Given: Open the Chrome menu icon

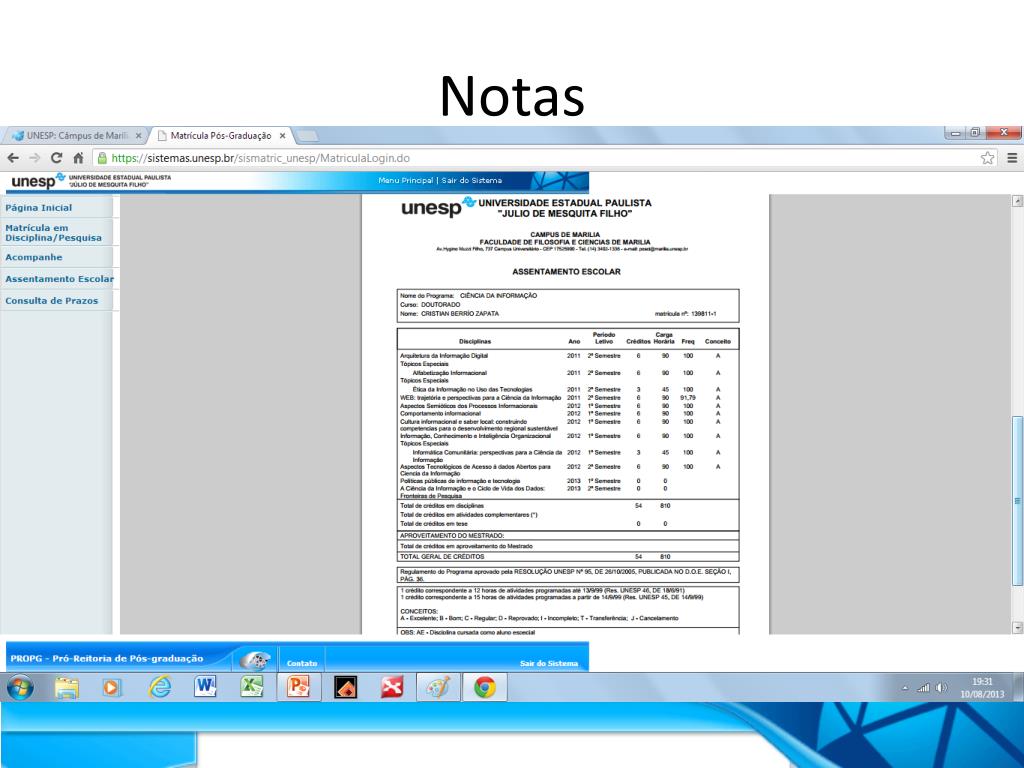Looking at the screenshot, I should (1012, 158).
